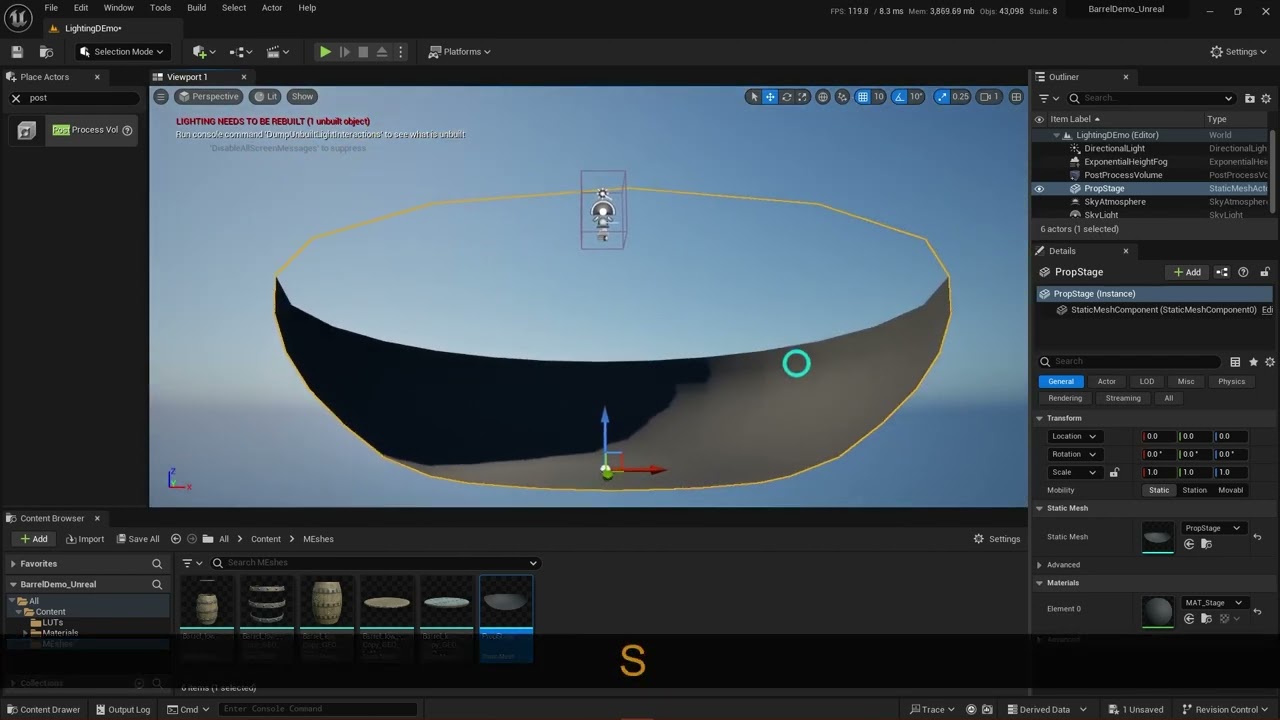Select PostProcessVolume in Outliner
This screenshot has height=720, width=1280.
[x=1123, y=175]
